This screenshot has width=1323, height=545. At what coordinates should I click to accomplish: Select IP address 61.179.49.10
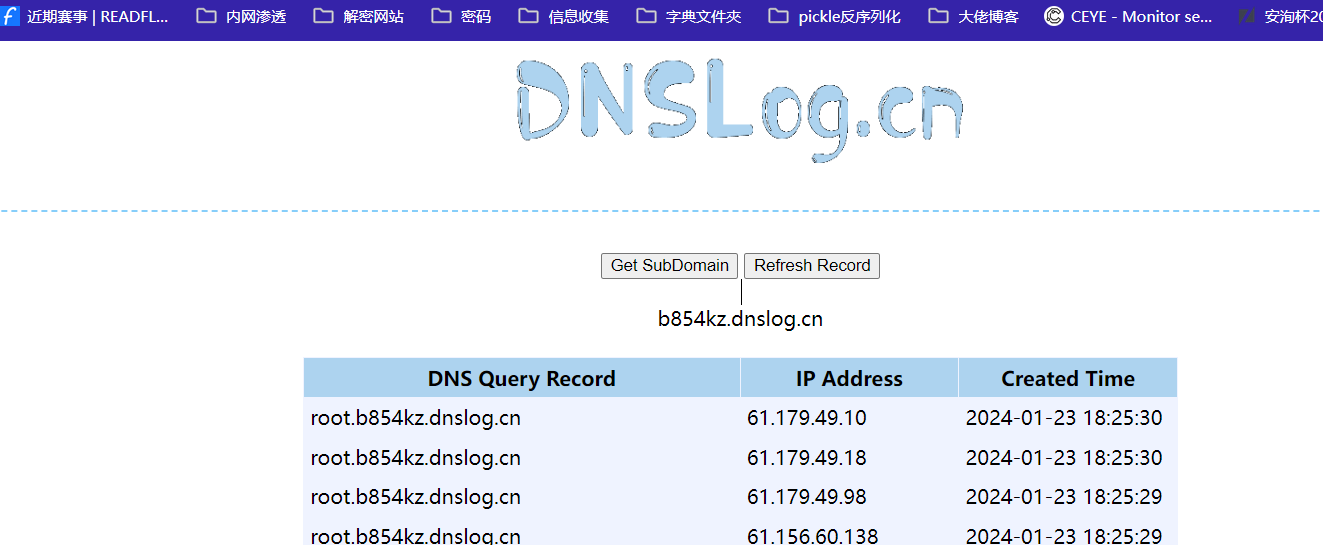(x=807, y=418)
